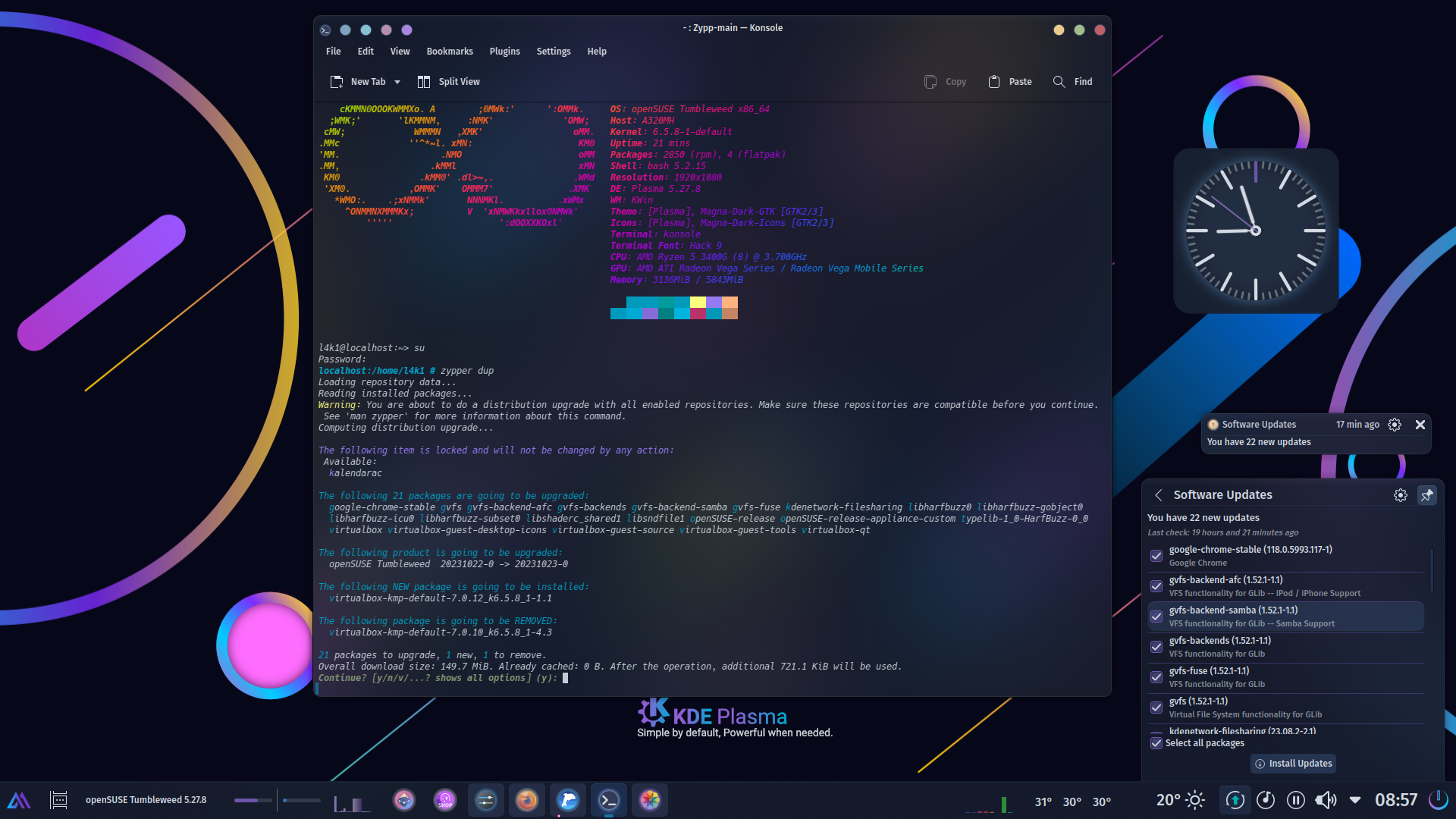Click the purple usage bar in panel
Screen dimensions: 1456x819
[x=253, y=800]
